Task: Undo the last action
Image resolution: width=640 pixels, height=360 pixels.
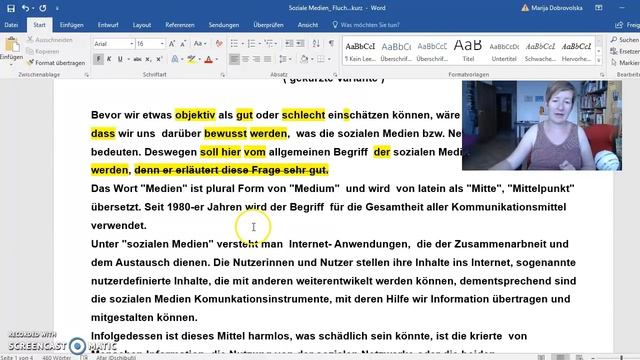Action: pyautogui.click(x=25, y=8)
